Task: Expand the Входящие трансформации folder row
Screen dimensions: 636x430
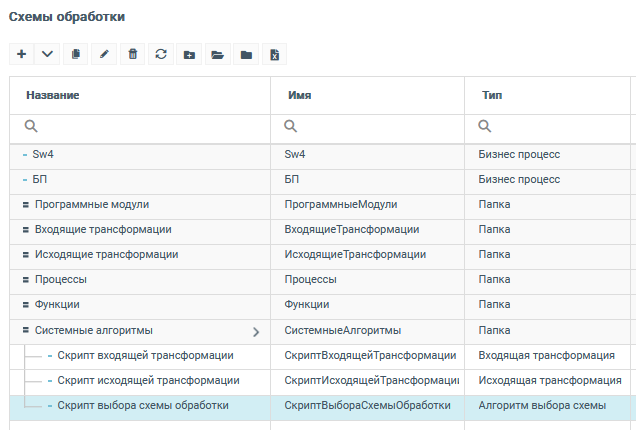Action: [x=26, y=230]
